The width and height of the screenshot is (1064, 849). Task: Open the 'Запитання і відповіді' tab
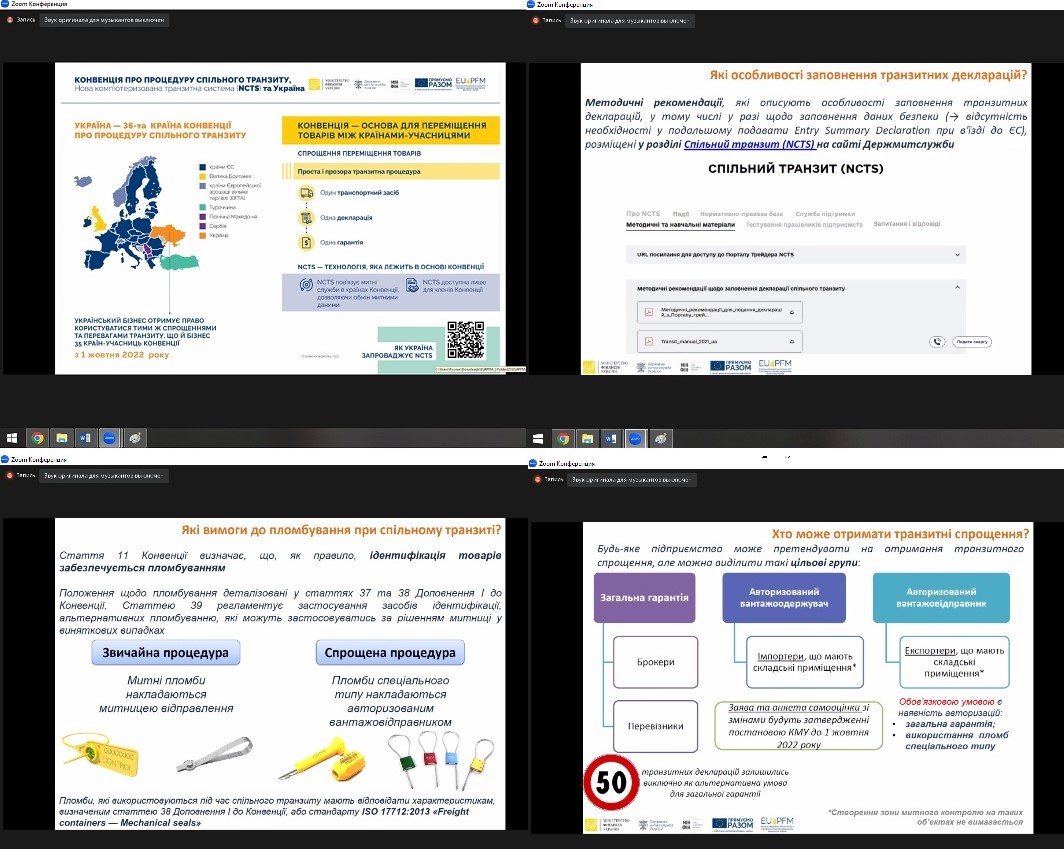tap(905, 224)
